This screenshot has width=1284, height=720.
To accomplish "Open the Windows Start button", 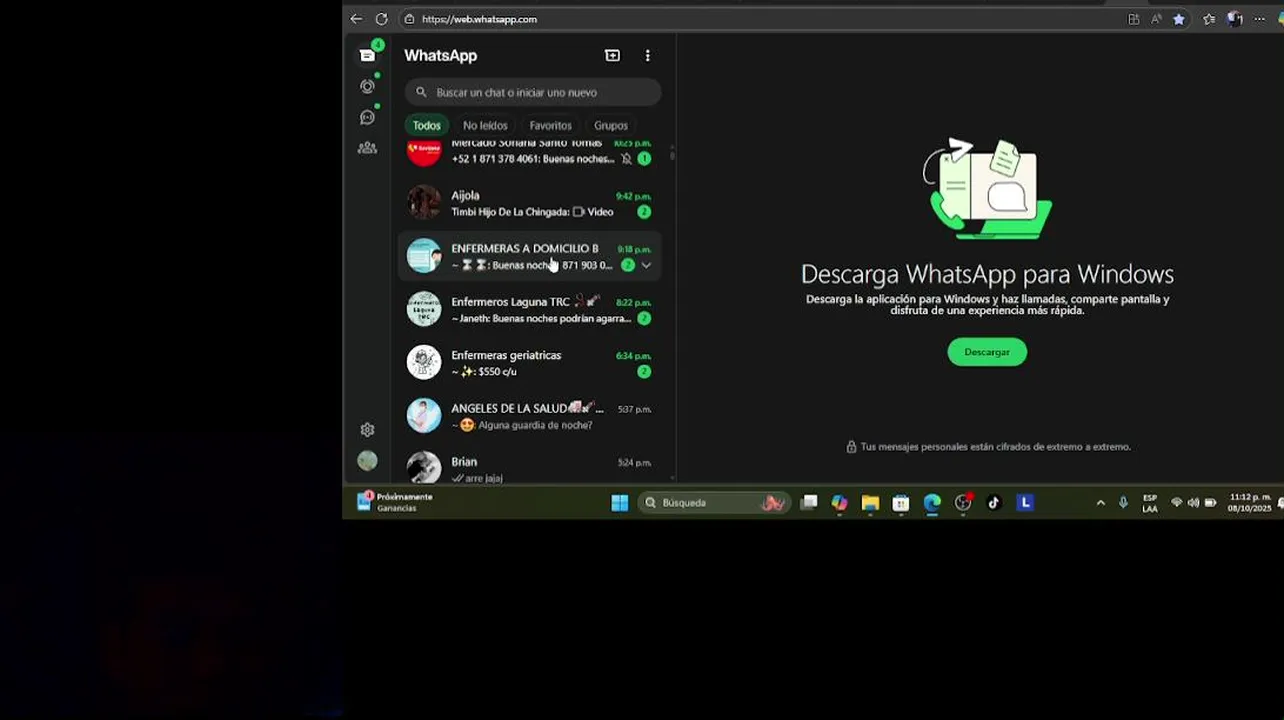I will click(x=620, y=503).
